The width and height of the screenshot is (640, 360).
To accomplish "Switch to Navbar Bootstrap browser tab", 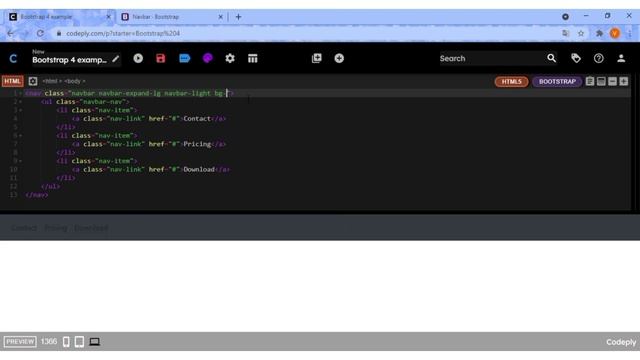I will point(171,17).
